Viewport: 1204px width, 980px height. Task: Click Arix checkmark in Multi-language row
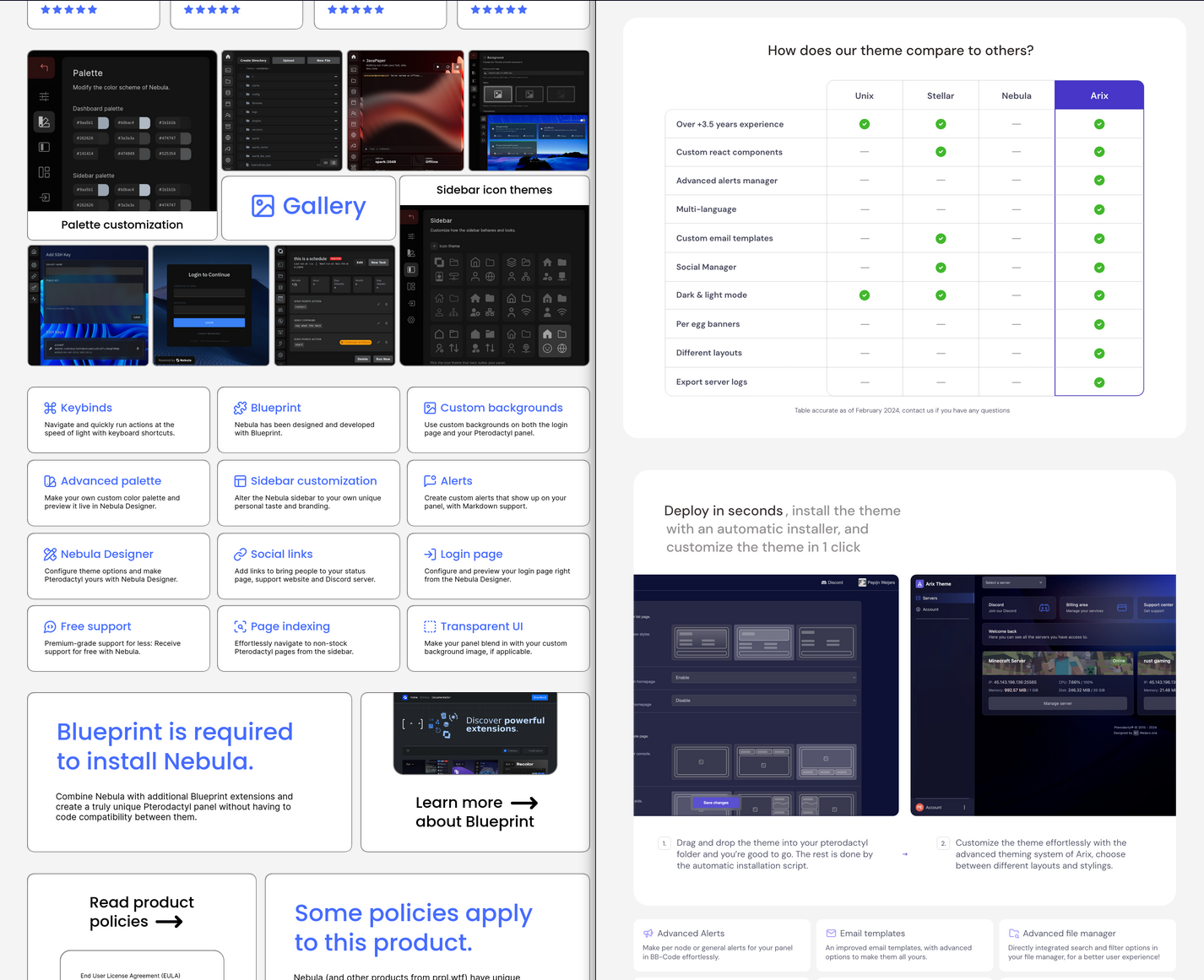tap(1099, 209)
